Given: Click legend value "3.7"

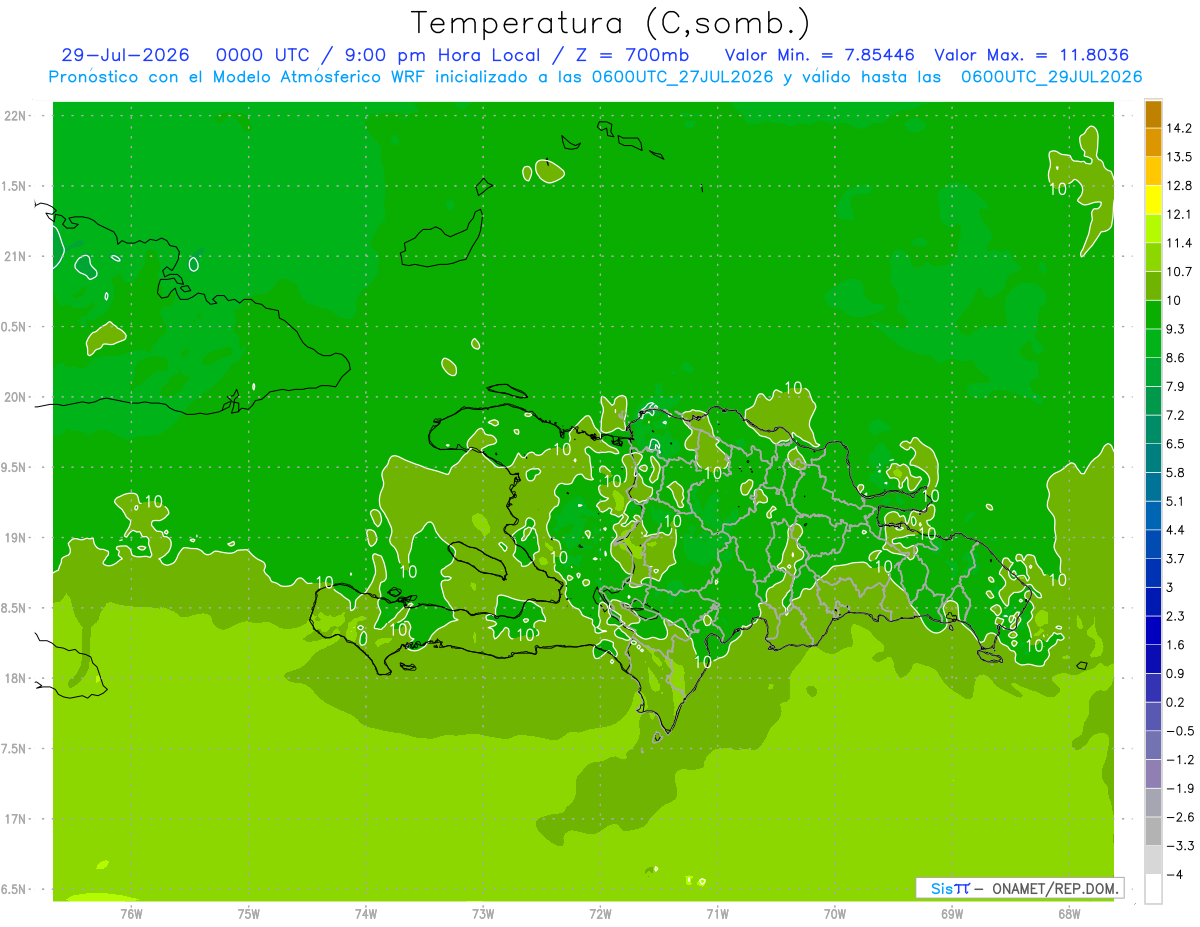Looking at the screenshot, I should tap(1176, 558).
